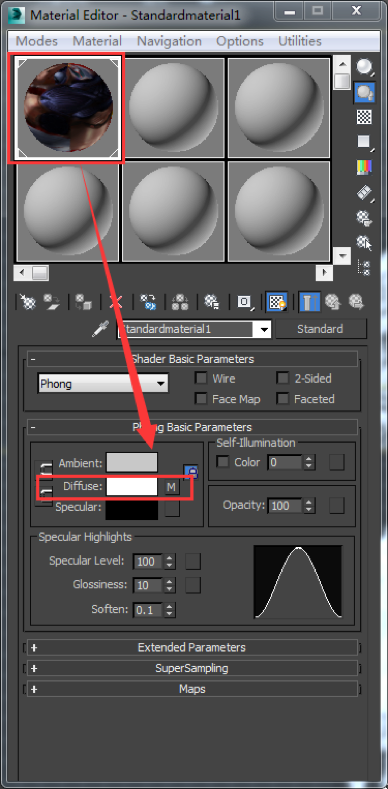Image resolution: width=388 pixels, height=789 pixels.
Task: Click the white Diffuse color swatch
Action: [x=132, y=487]
